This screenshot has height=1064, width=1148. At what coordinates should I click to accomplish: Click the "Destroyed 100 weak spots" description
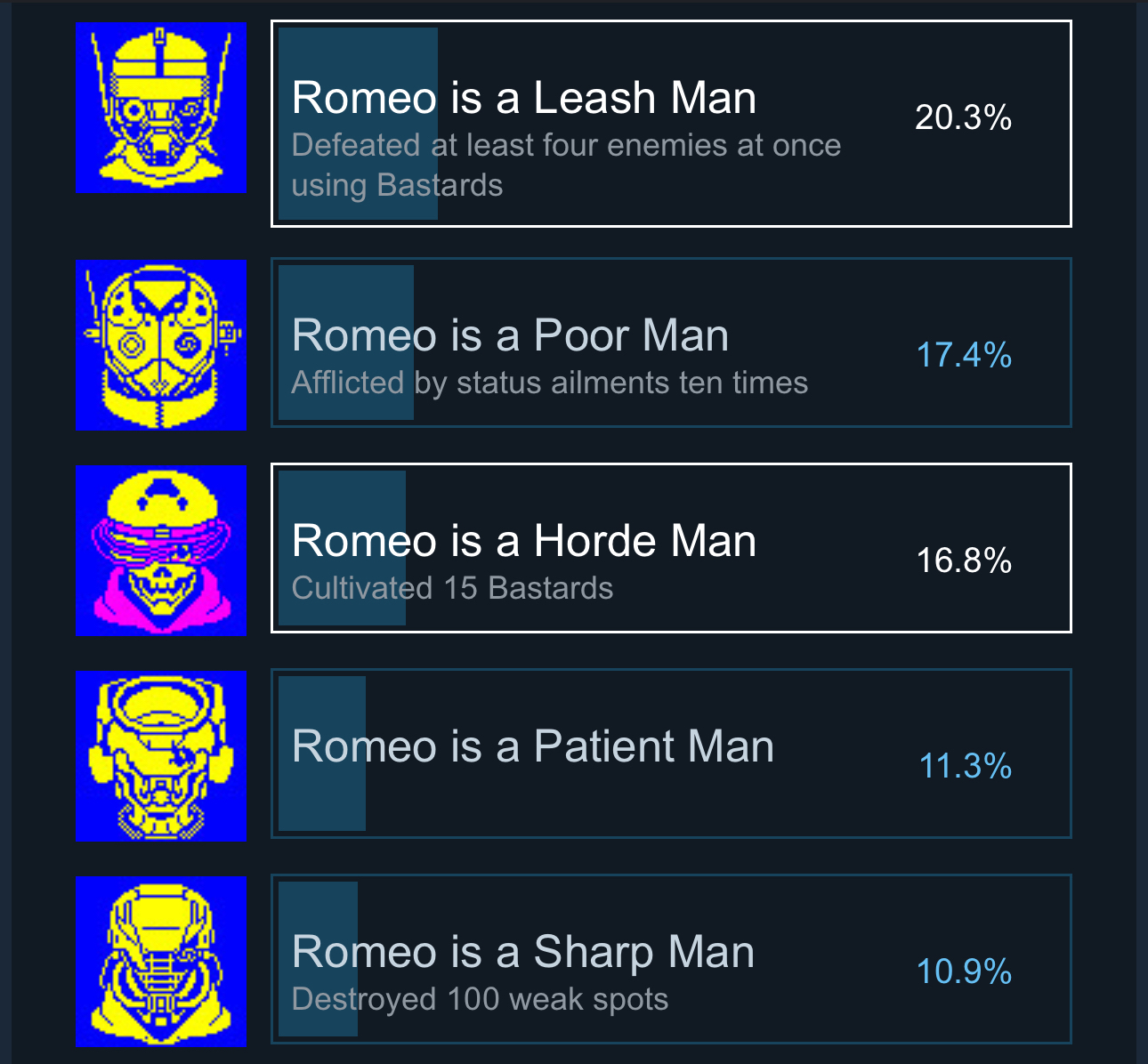(x=480, y=999)
